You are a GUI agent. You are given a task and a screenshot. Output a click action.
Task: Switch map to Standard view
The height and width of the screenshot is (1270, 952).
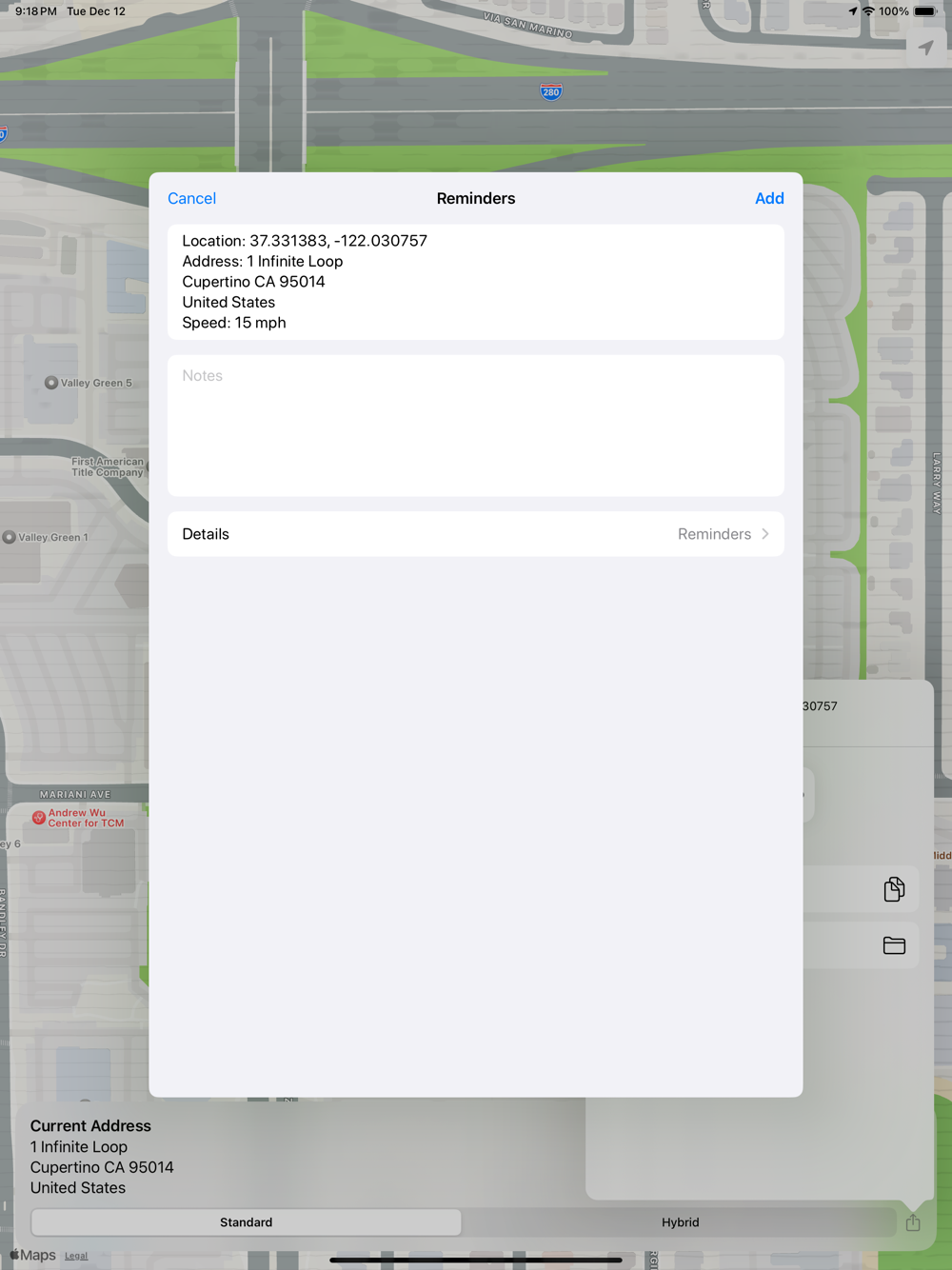(x=247, y=1222)
